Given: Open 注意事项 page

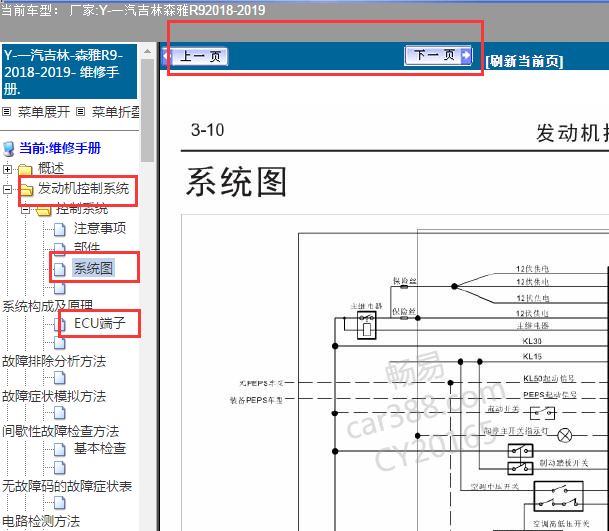Looking at the screenshot, I should 100,228.
